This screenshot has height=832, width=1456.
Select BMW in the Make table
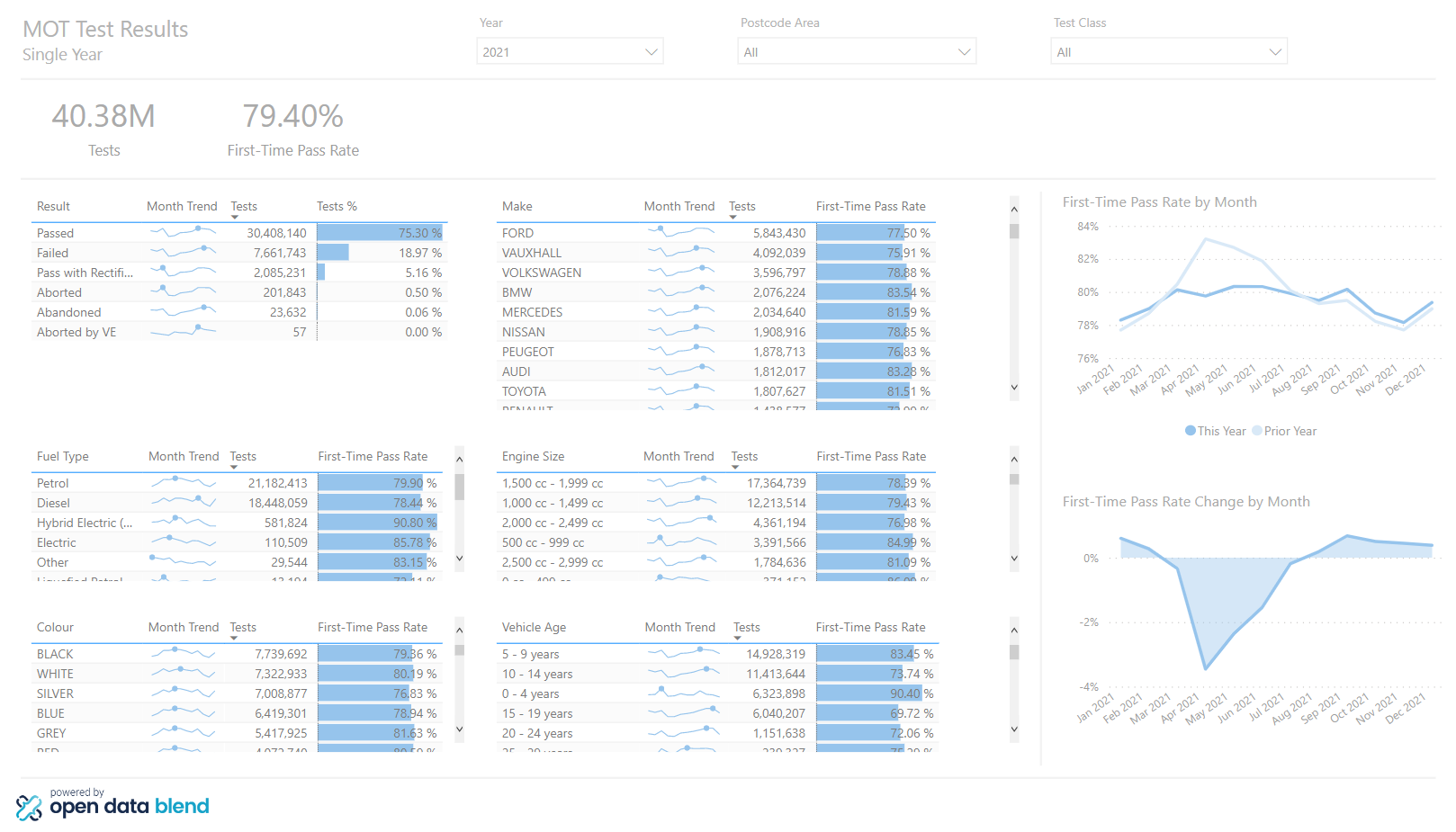click(x=716, y=292)
